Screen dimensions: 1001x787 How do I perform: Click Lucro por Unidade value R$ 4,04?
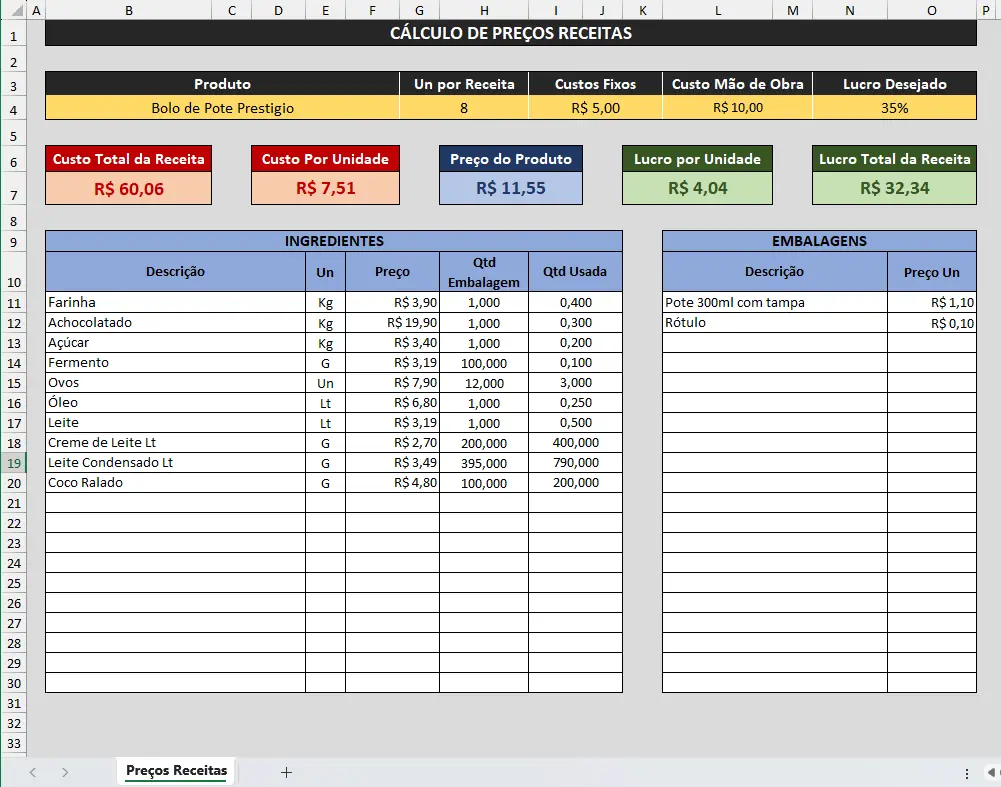[697, 188]
